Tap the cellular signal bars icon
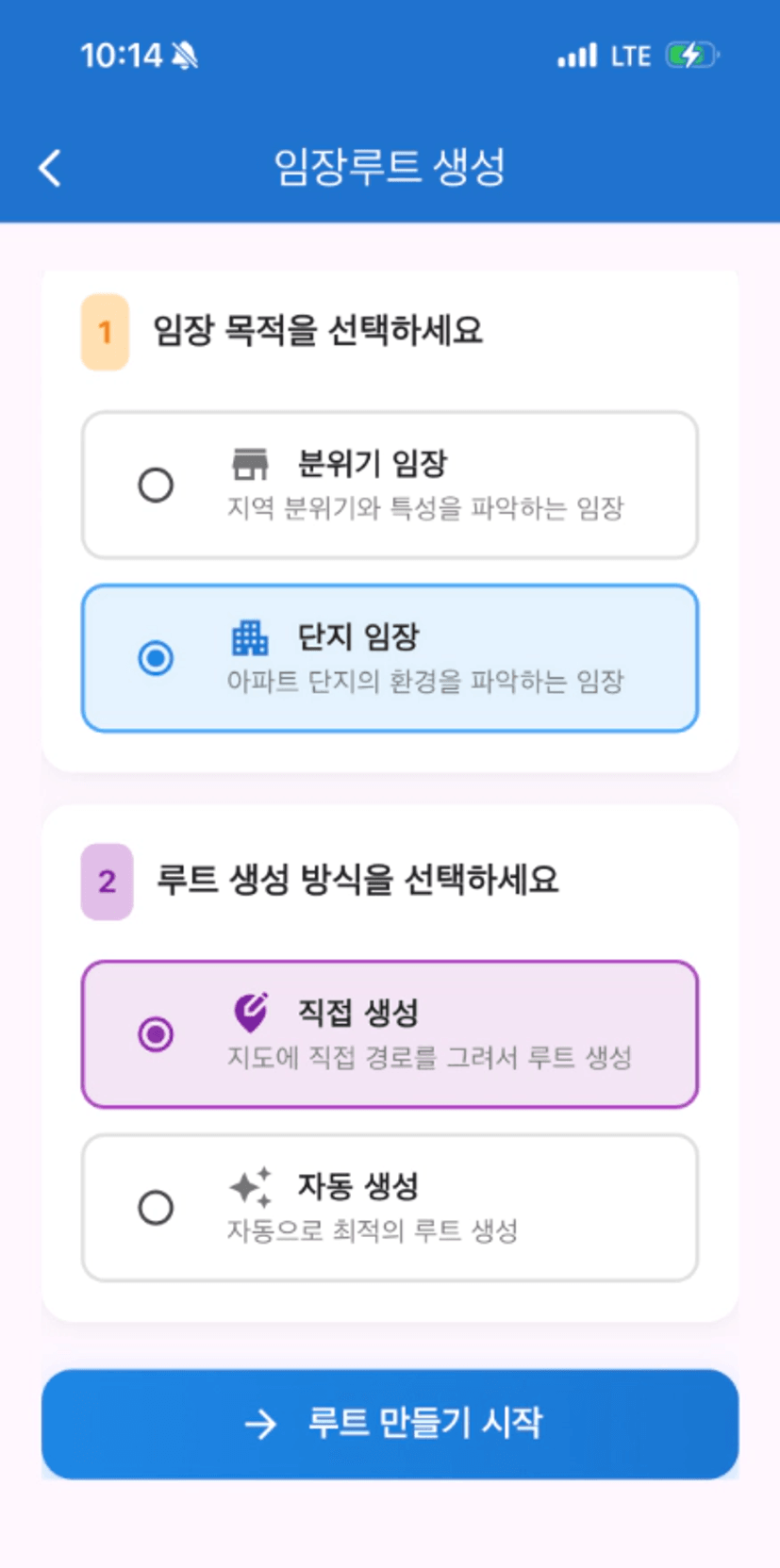Screen dimensions: 780x1568 tap(577, 57)
